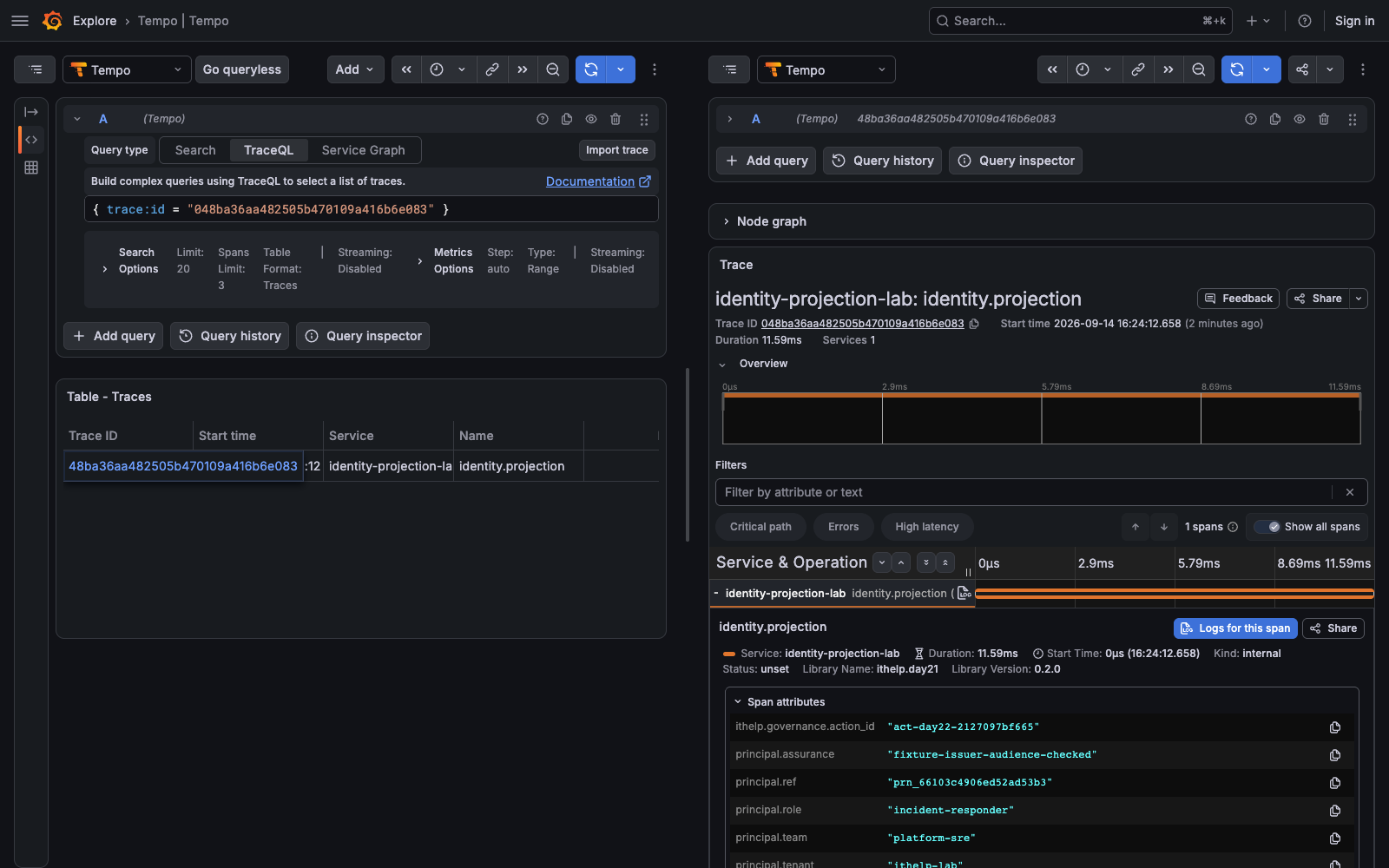The image size is (1389, 868).
Task: Collapse query A row in left pane
Action: [77, 119]
